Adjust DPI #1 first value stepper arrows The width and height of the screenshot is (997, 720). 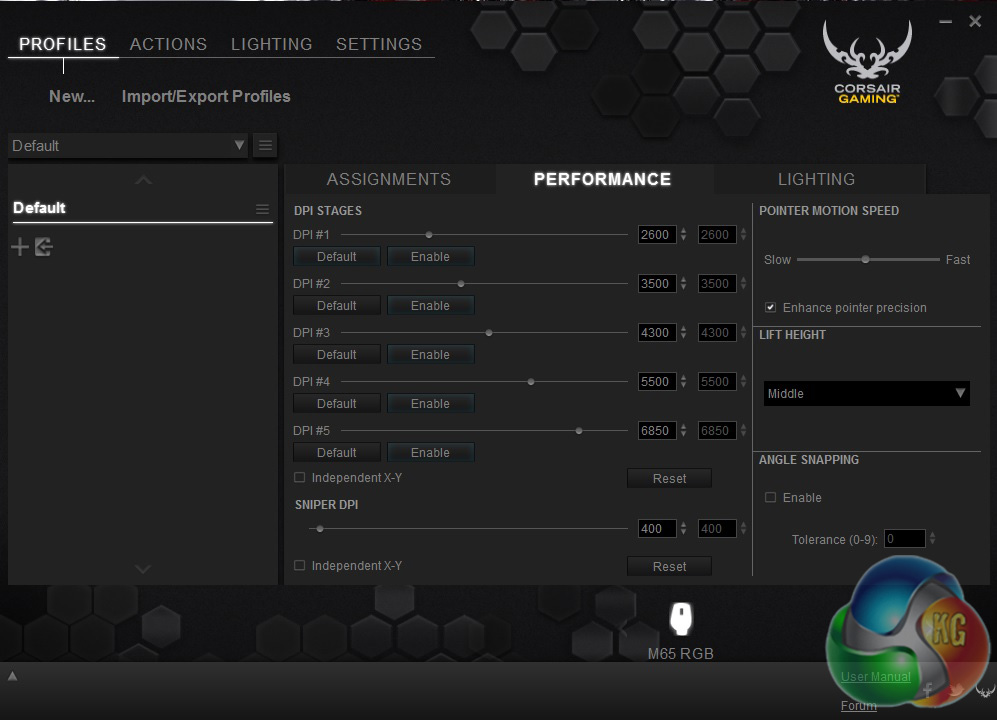(x=683, y=235)
